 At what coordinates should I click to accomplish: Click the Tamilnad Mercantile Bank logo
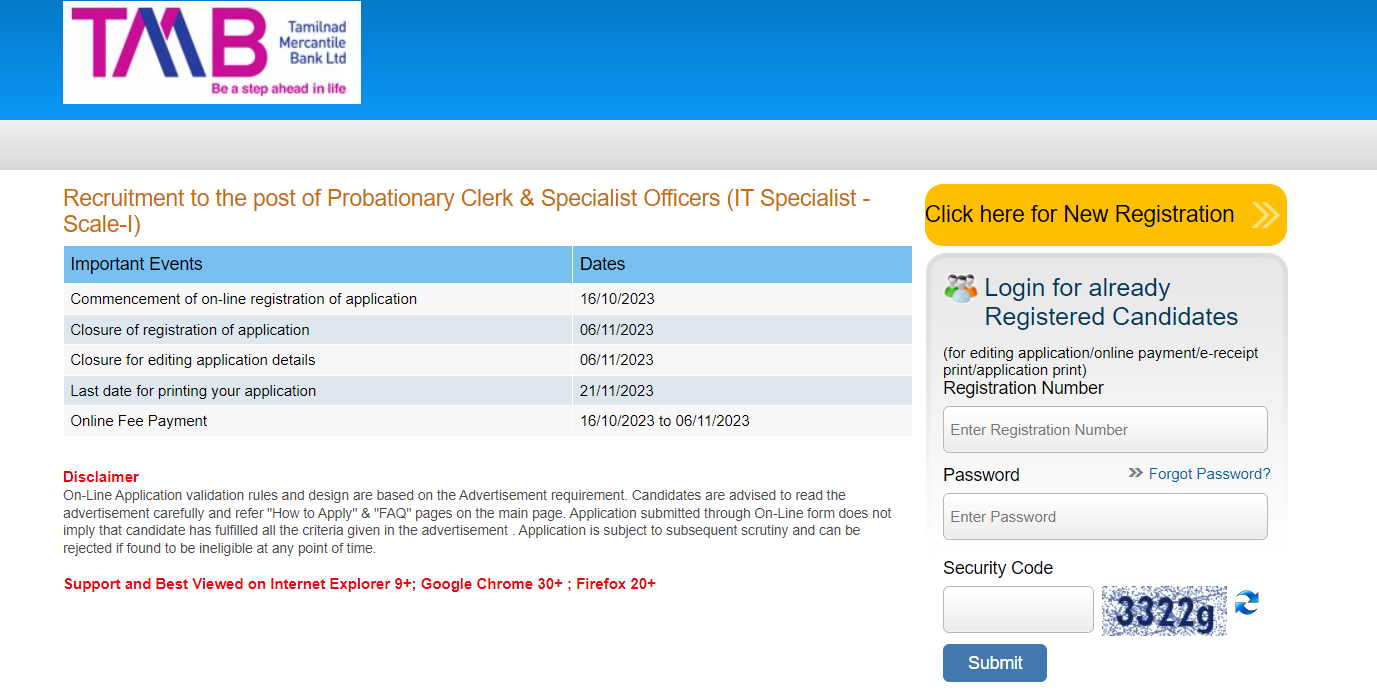(212, 52)
